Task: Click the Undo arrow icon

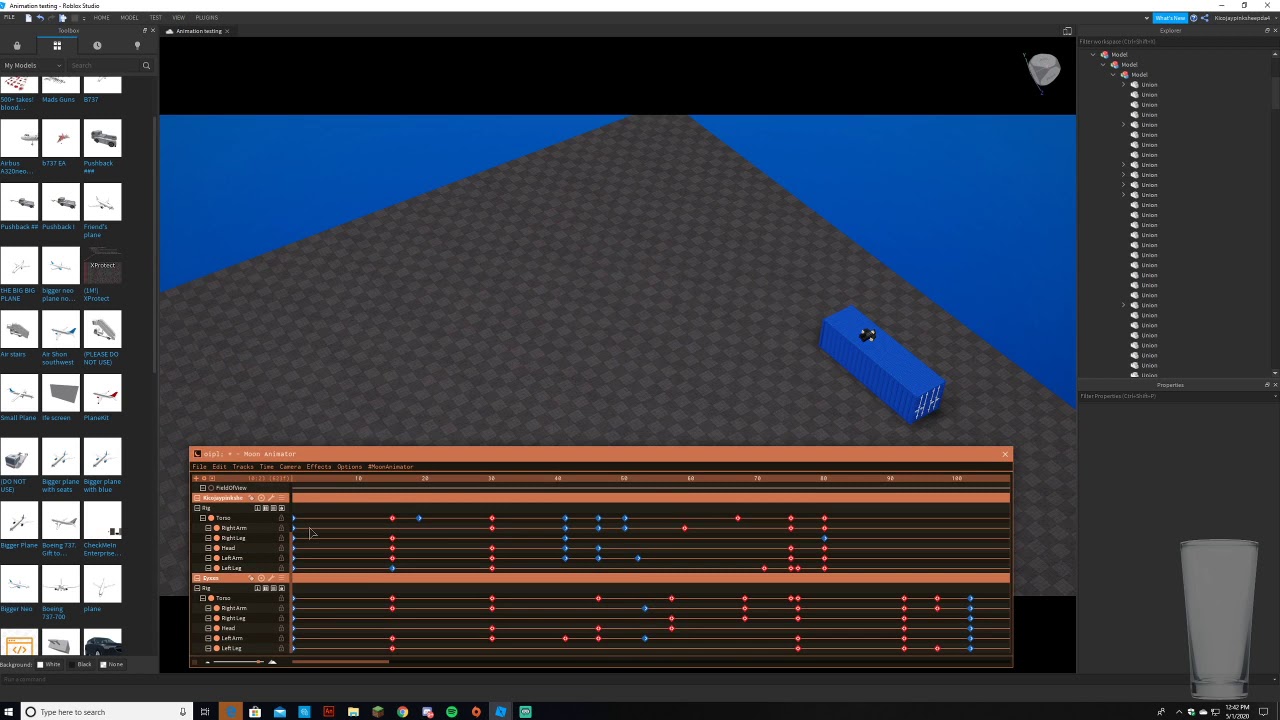Action: coord(40,18)
